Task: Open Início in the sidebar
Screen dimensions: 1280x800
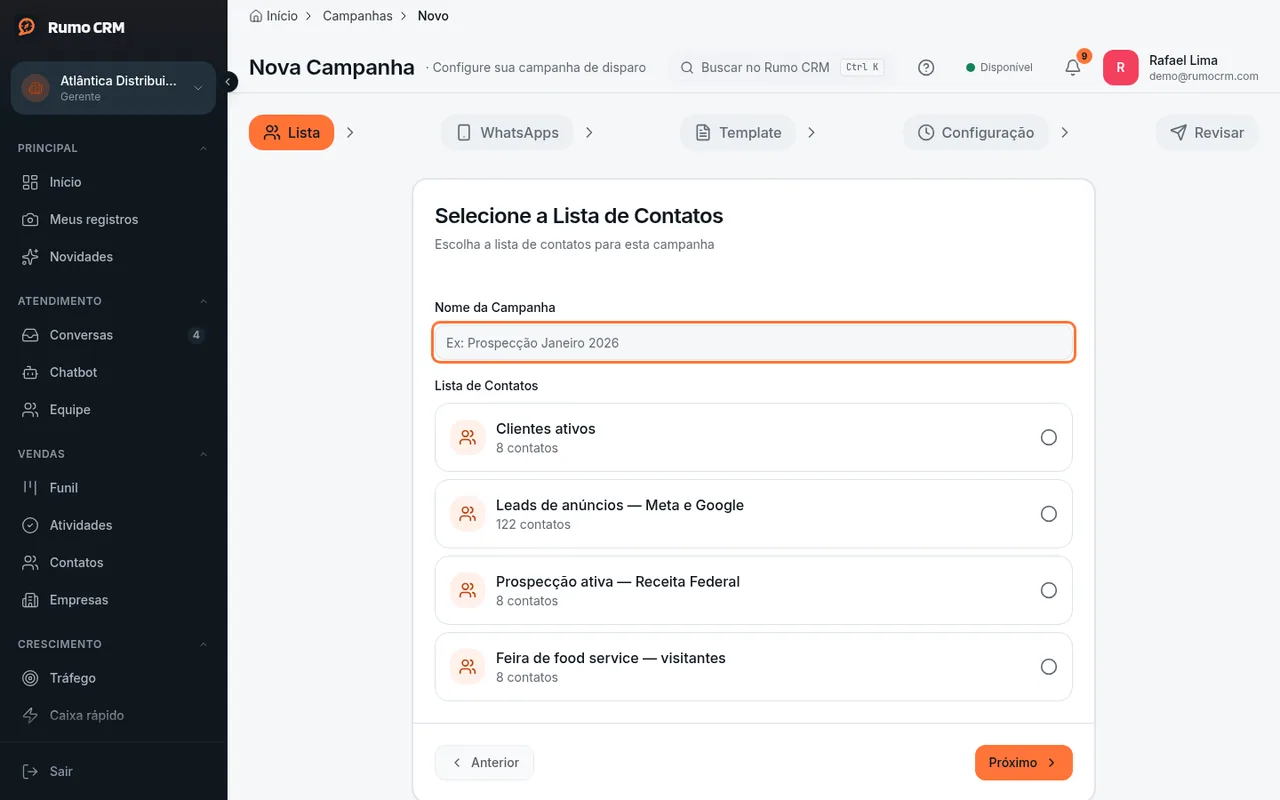Action: pyautogui.click(x=113, y=182)
